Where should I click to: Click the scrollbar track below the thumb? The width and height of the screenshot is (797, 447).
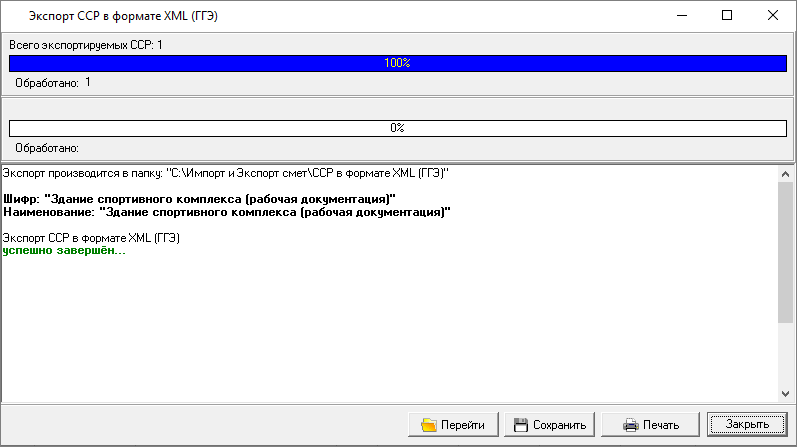pos(785,355)
